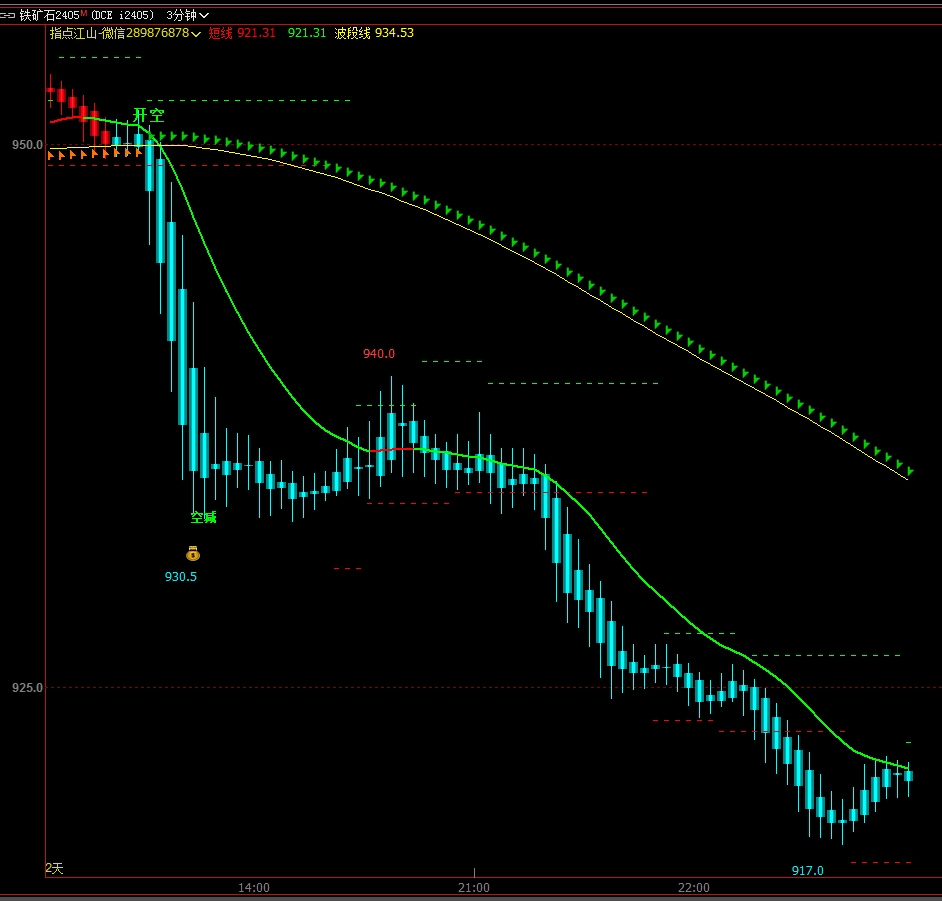
Task: Select the 开空 open-short signal label
Action: click(149, 115)
